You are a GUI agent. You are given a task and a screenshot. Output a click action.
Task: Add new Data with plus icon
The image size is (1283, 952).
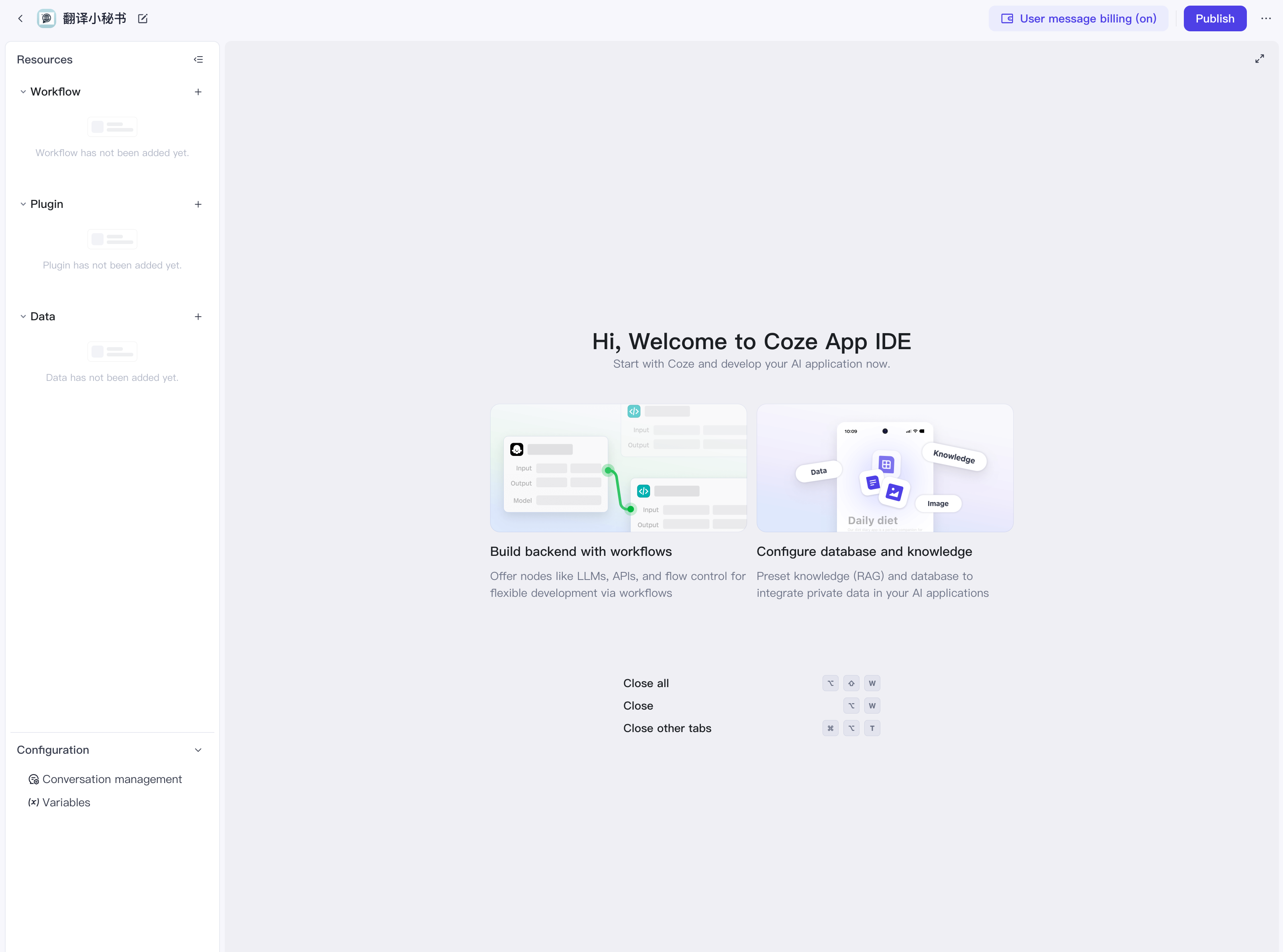click(198, 316)
